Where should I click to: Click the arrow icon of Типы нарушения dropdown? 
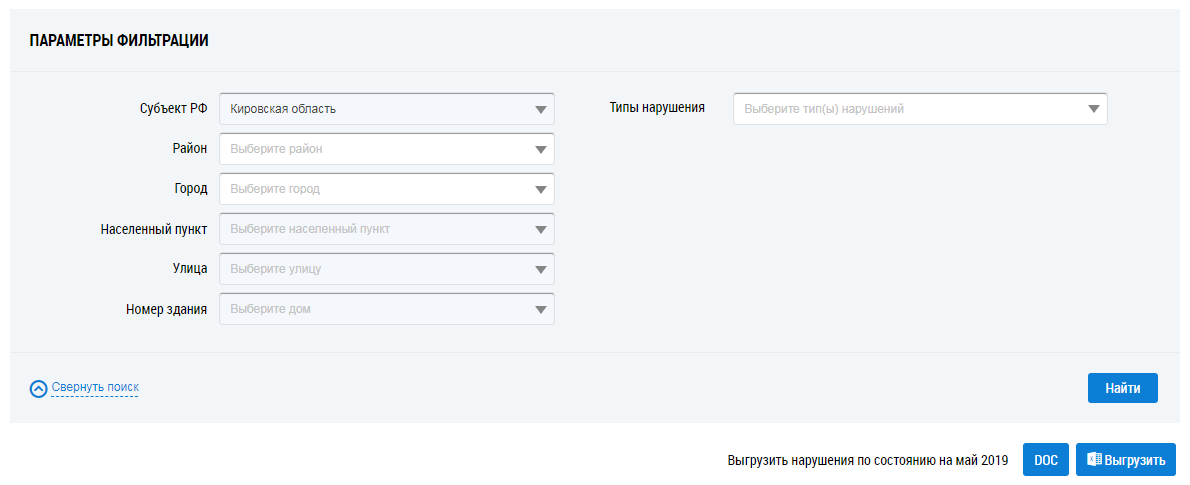tap(1093, 109)
